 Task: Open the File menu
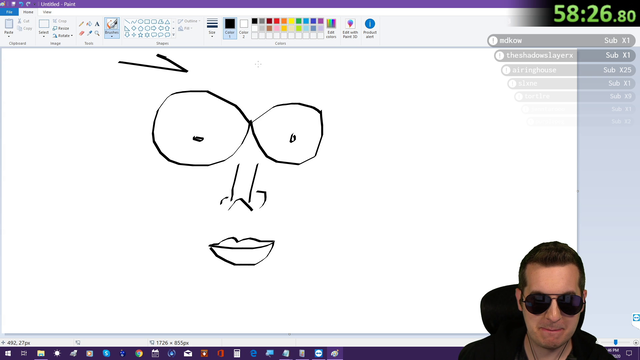[9, 12]
